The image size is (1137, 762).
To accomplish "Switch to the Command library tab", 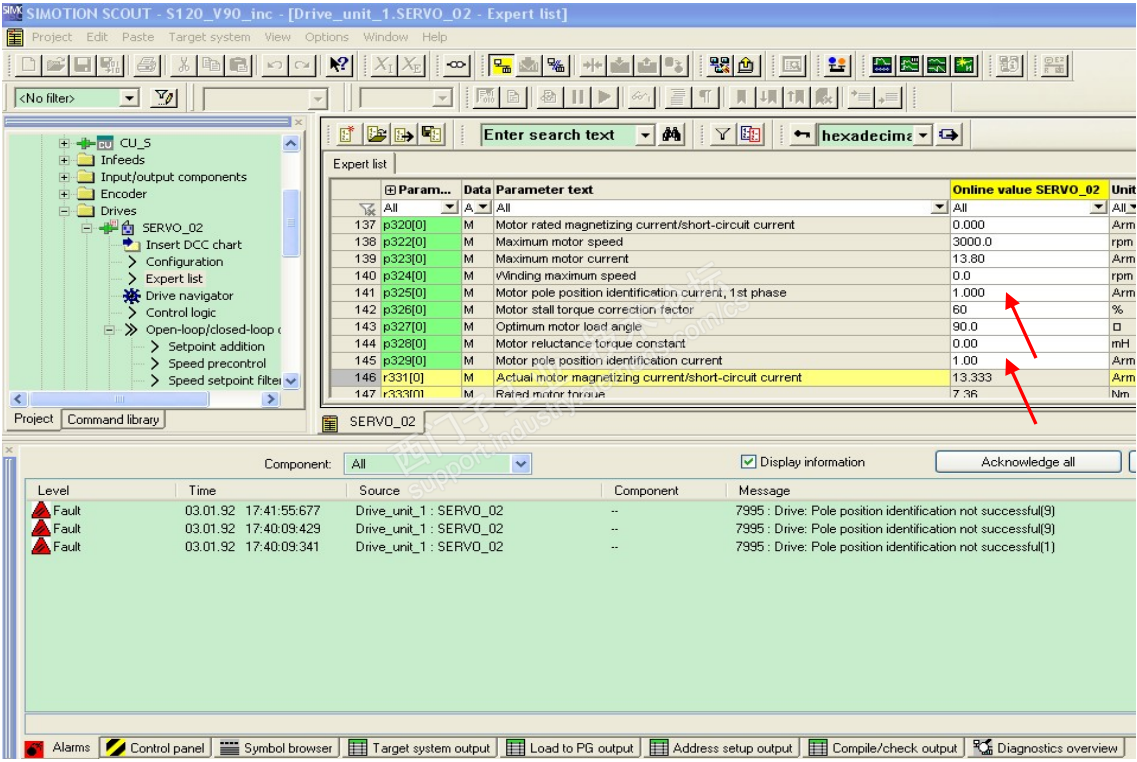I will pos(113,420).
